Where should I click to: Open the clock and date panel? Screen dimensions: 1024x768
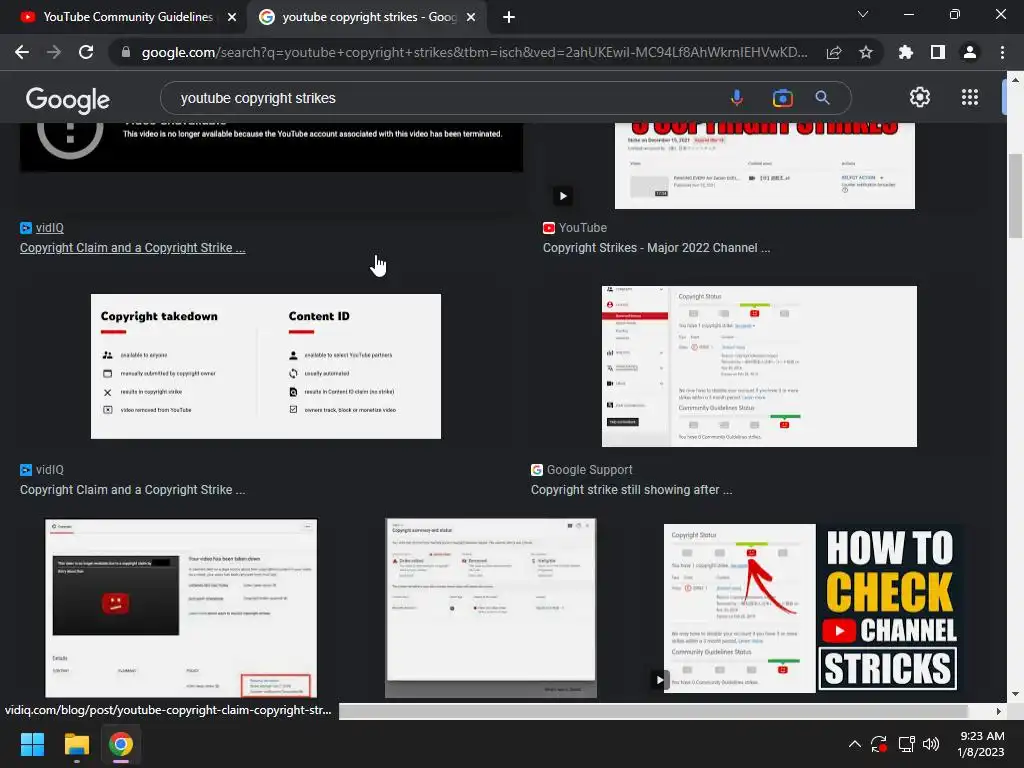coord(980,744)
